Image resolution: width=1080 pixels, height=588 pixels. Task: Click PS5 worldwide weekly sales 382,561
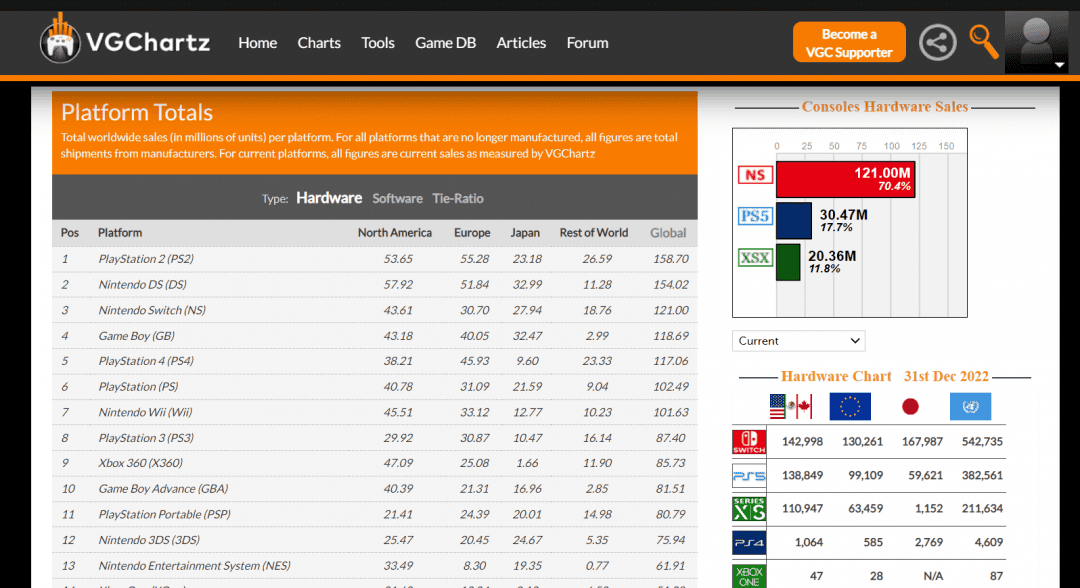pyautogui.click(x=982, y=475)
